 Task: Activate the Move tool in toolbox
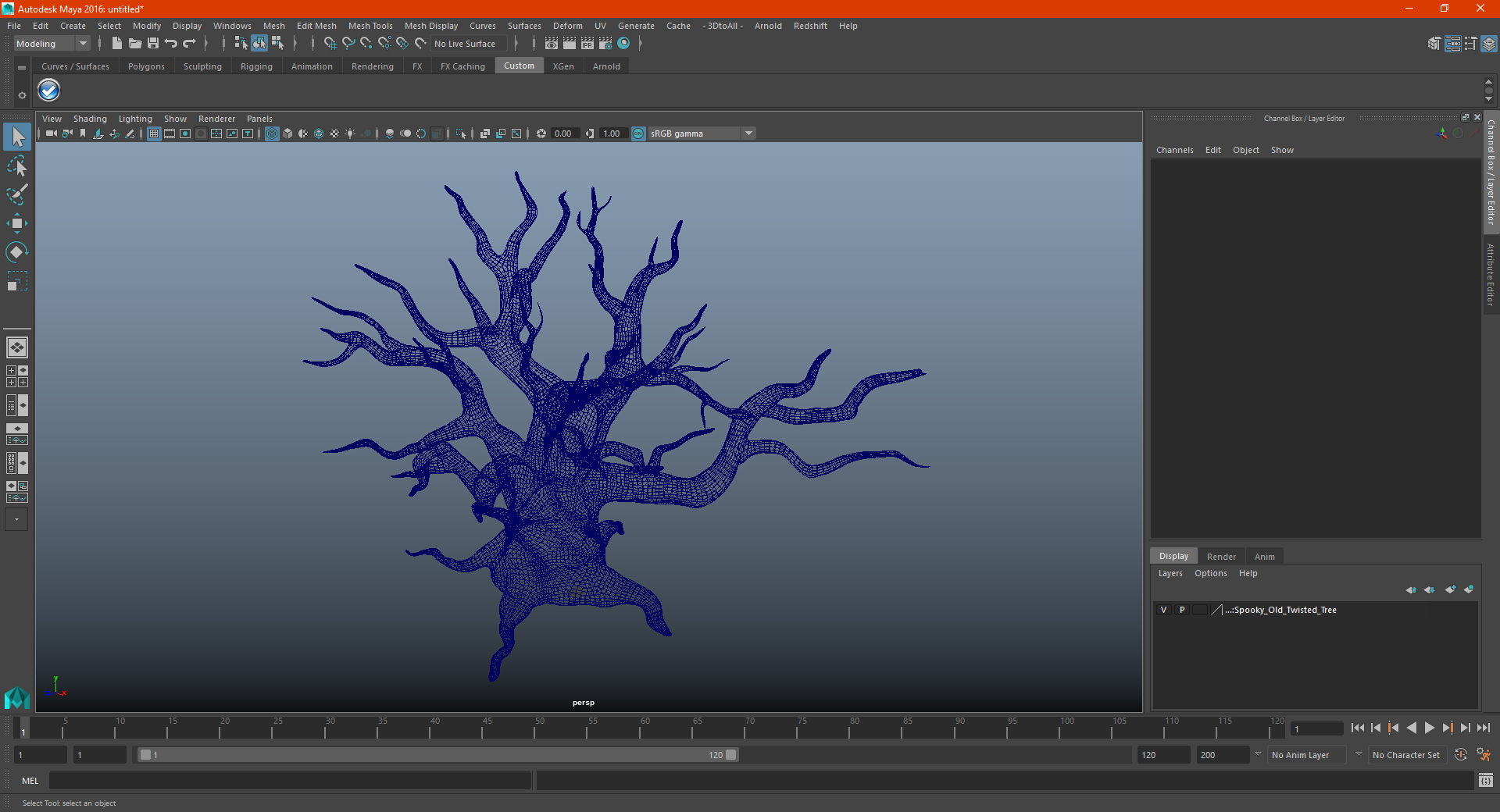(x=17, y=223)
